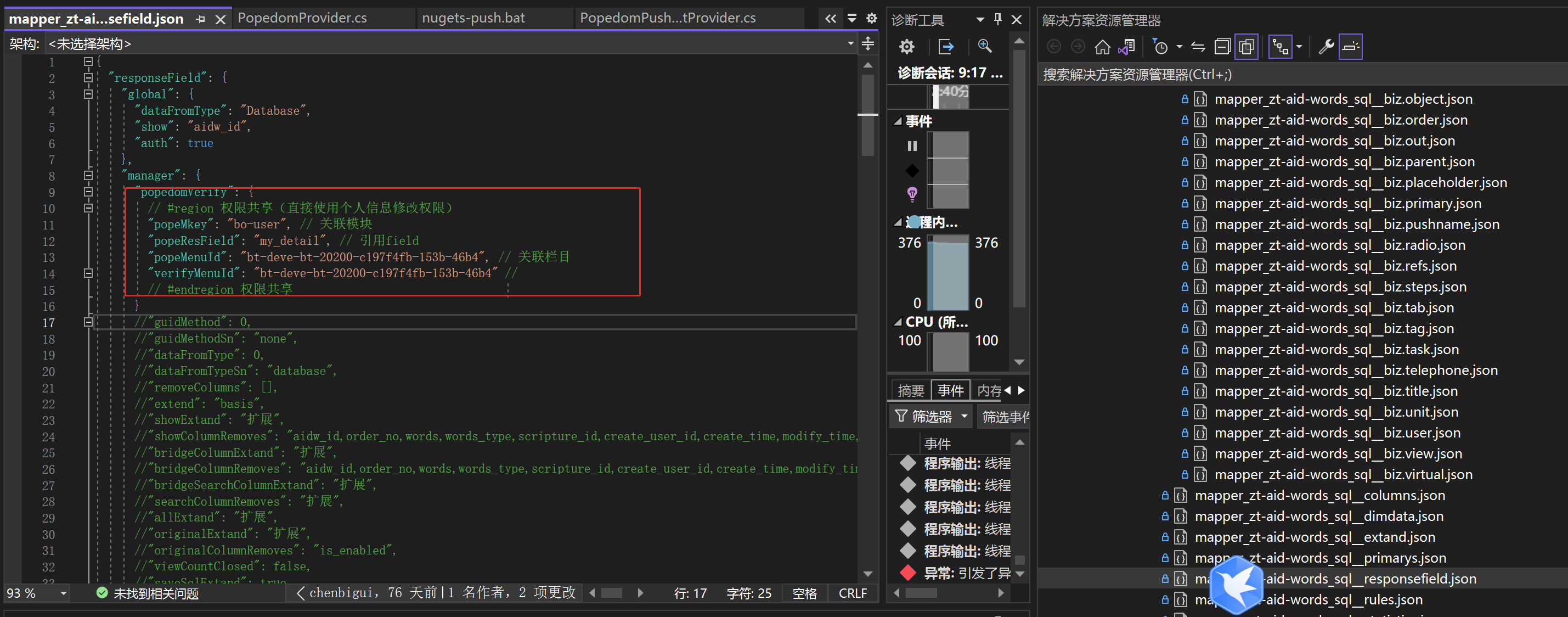1568x617 pixels.
Task: Toggle Show All Files in Solution Explorer
Action: [1246, 47]
